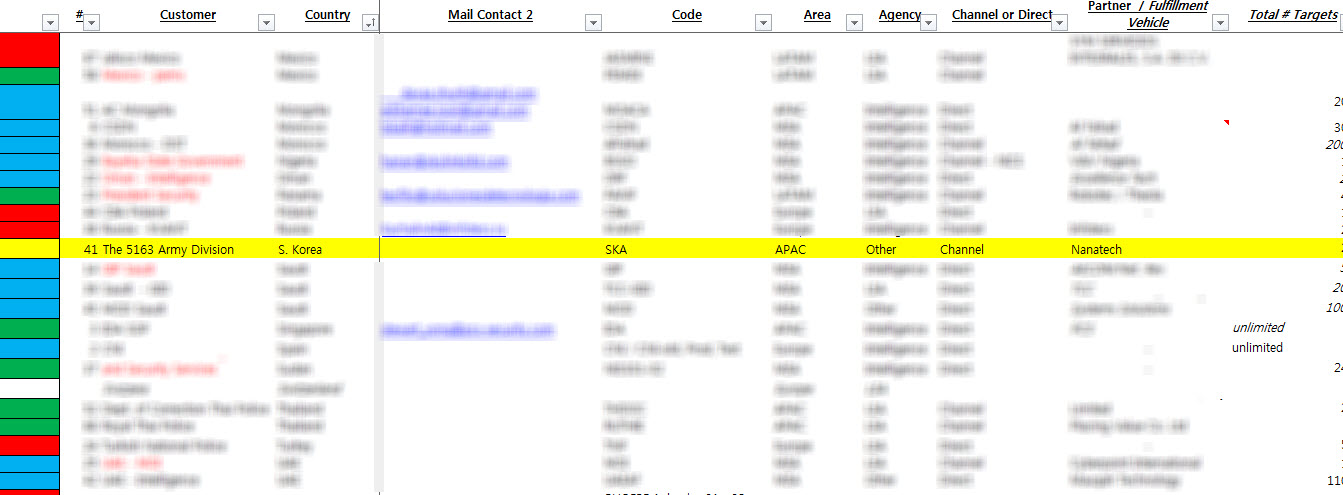Open the # column filter dropdown
1343x495 pixels.
coord(90,22)
